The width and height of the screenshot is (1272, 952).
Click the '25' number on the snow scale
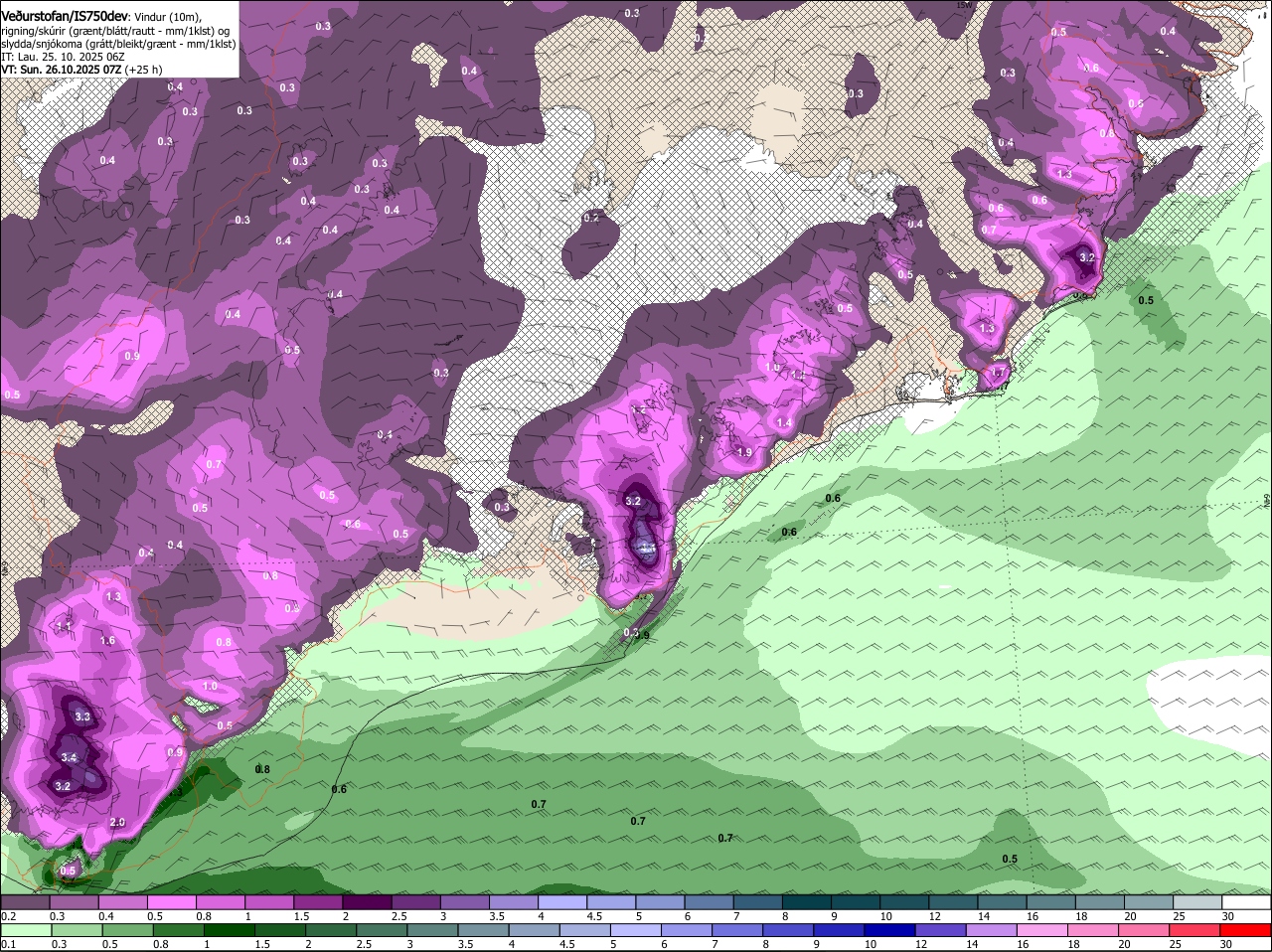coord(1180,916)
